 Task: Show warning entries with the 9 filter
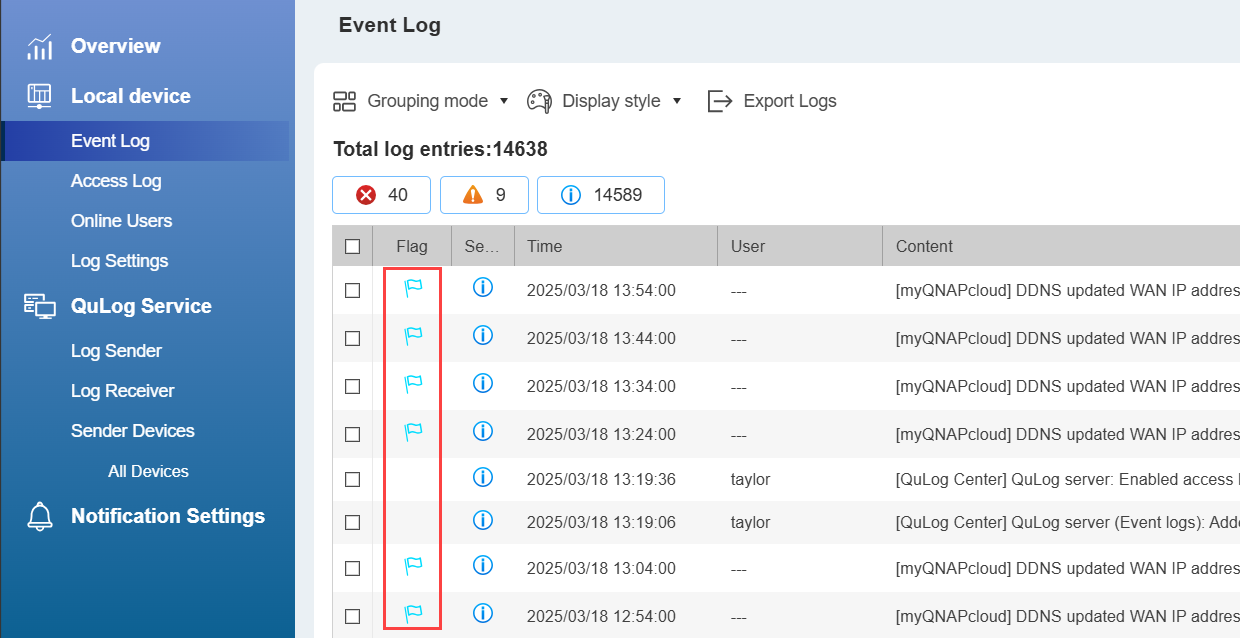(485, 195)
